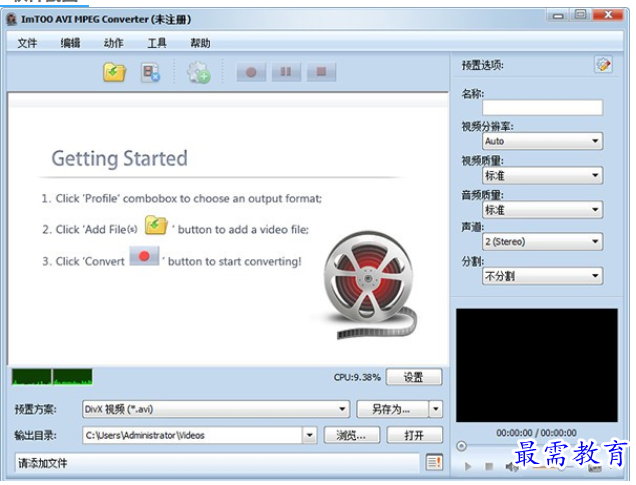Click the '请添加文件' status text
The image size is (636, 485).
pyautogui.click(x=43, y=463)
